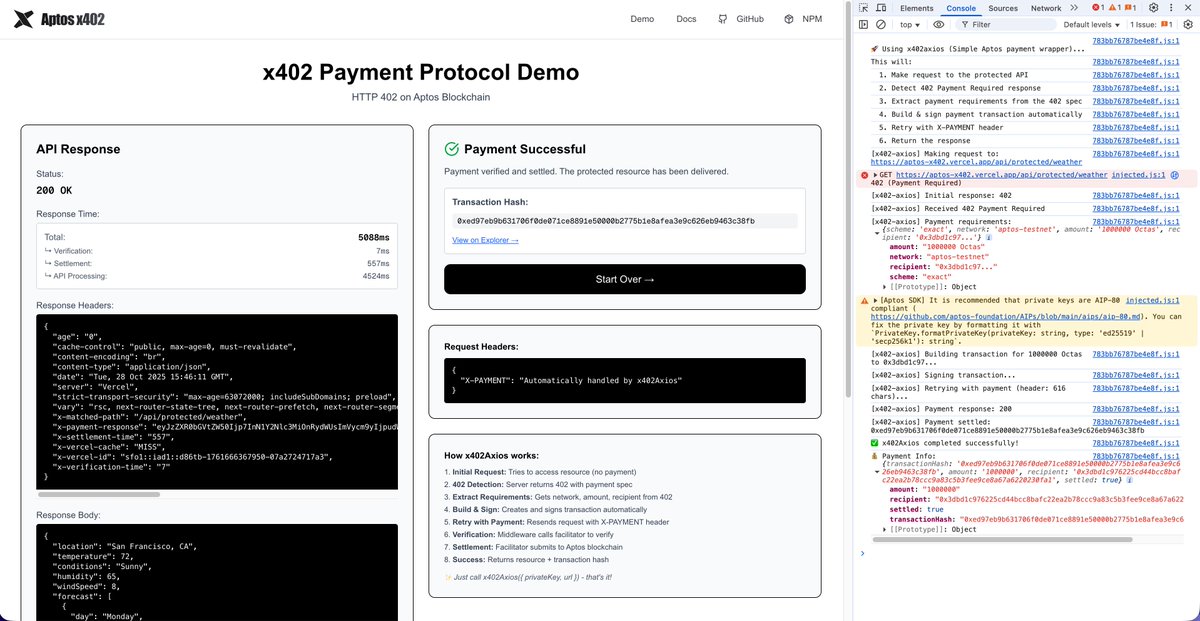Activate the DevTools inspect element picker
The width and height of the screenshot is (1200, 621).
[x=864, y=8]
